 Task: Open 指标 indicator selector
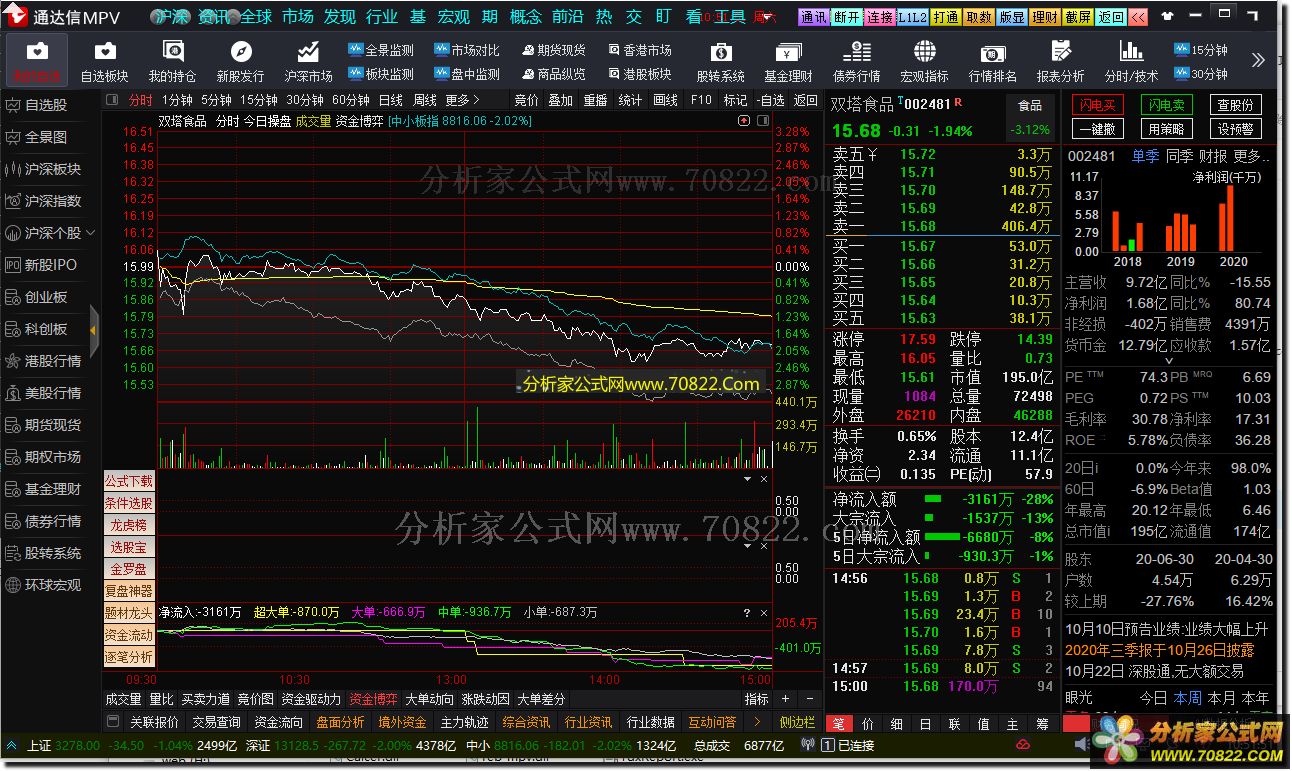(757, 699)
